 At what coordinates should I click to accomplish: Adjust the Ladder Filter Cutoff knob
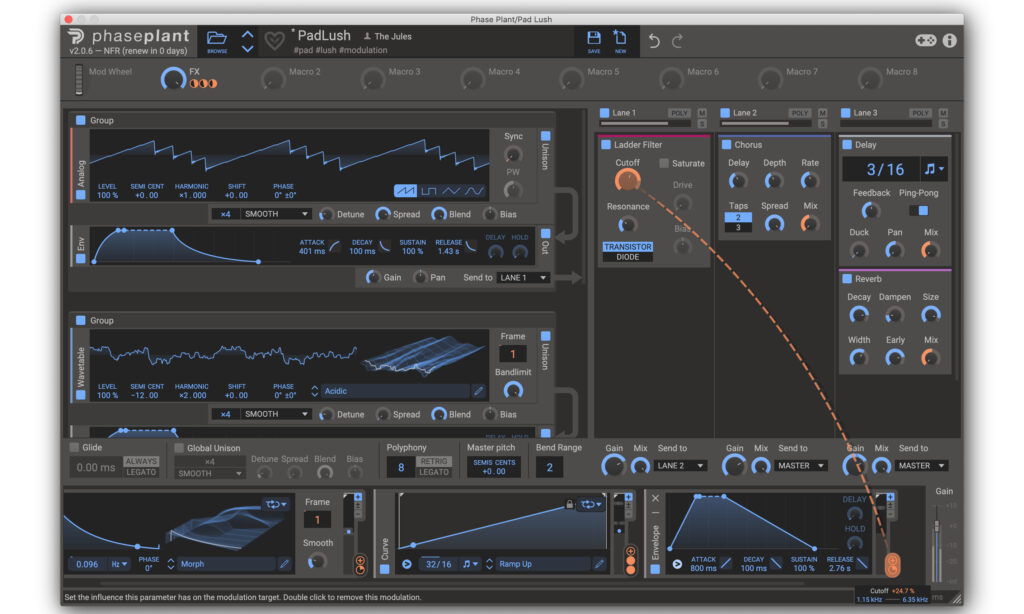click(627, 180)
